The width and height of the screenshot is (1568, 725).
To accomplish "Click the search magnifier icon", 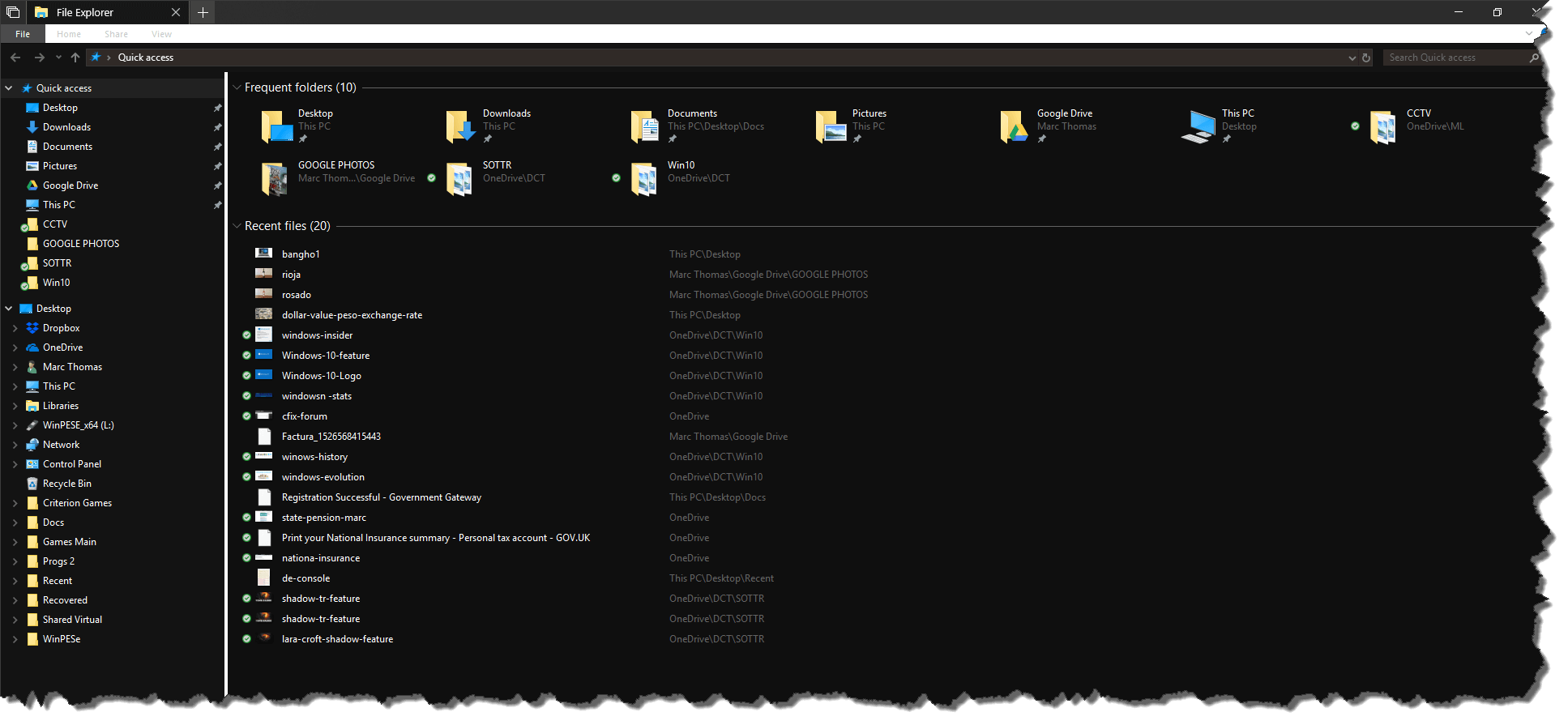I will click(1533, 58).
